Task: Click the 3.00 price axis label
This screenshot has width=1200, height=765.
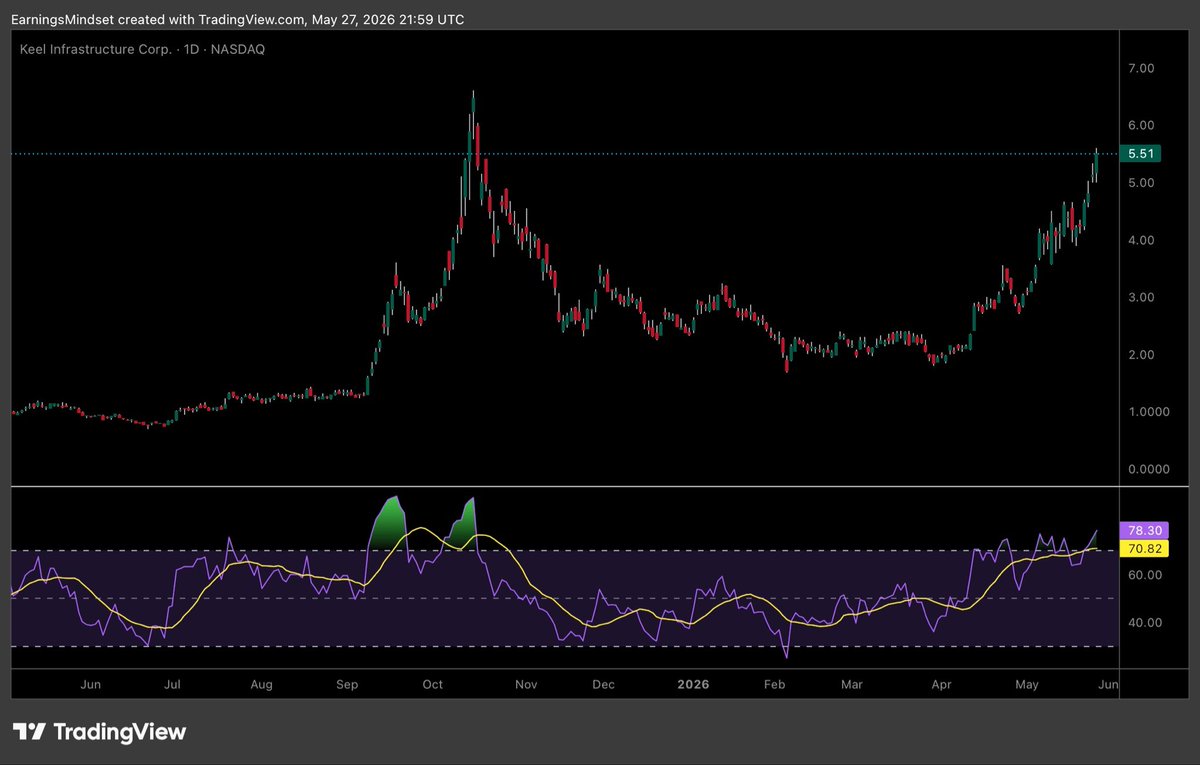Action: pos(1141,298)
